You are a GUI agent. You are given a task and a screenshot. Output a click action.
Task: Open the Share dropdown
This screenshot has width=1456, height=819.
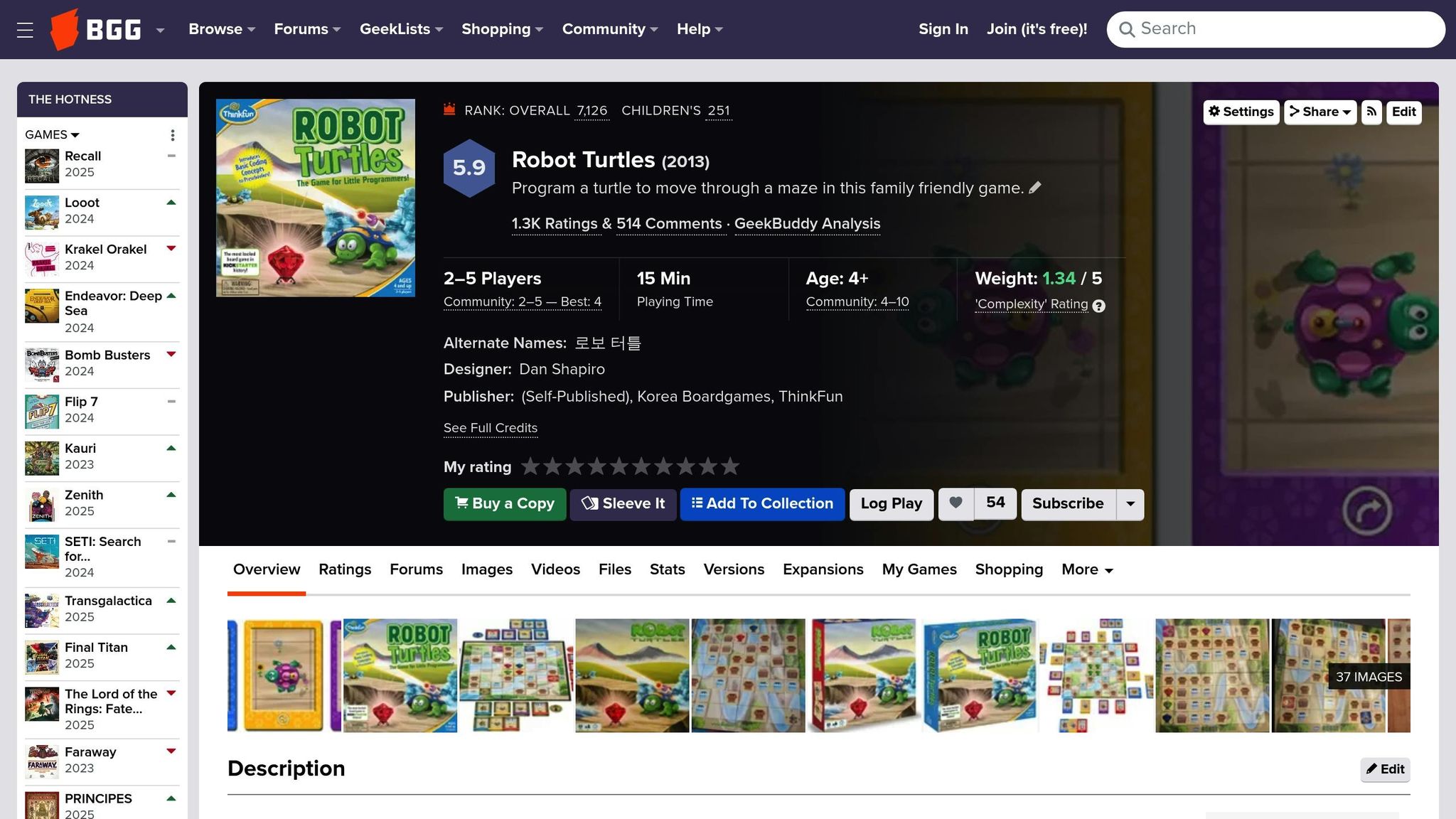pos(1320,112)
